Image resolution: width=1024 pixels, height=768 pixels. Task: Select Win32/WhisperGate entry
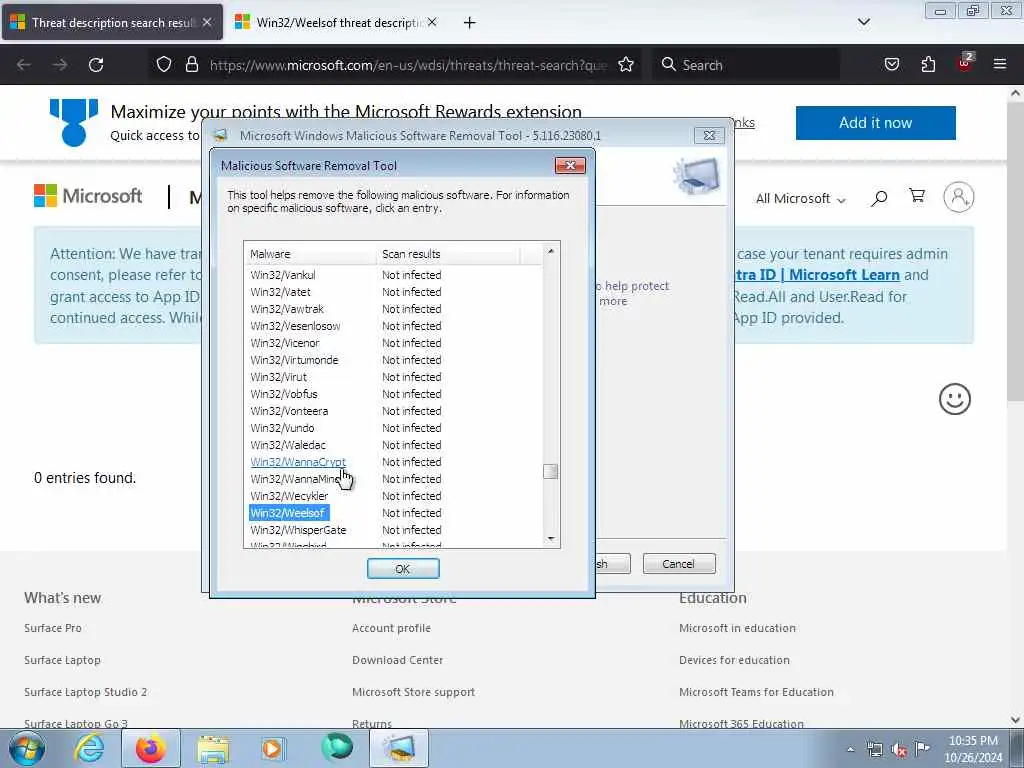click(298, 530)
